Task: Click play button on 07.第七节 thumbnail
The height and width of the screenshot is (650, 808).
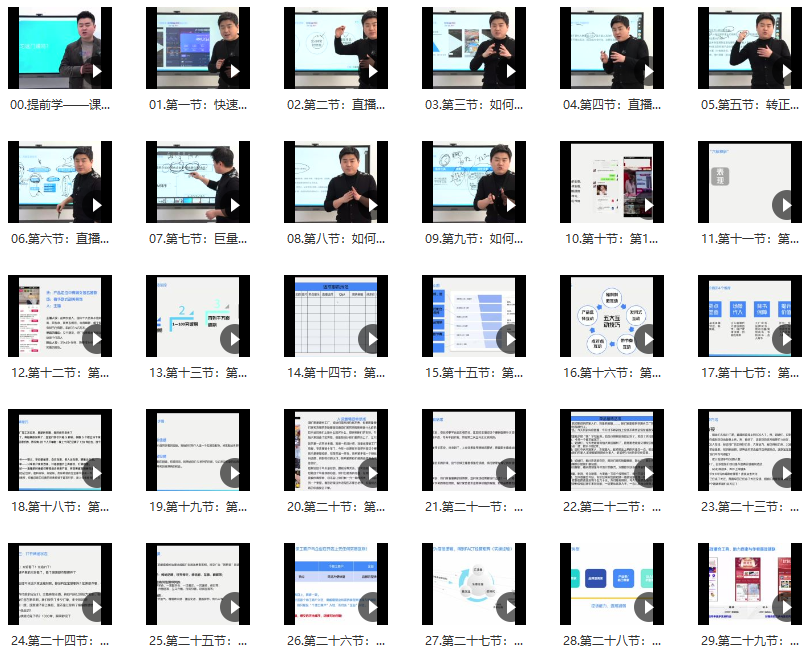Action: pyautogui.click(x=234, y=206)
